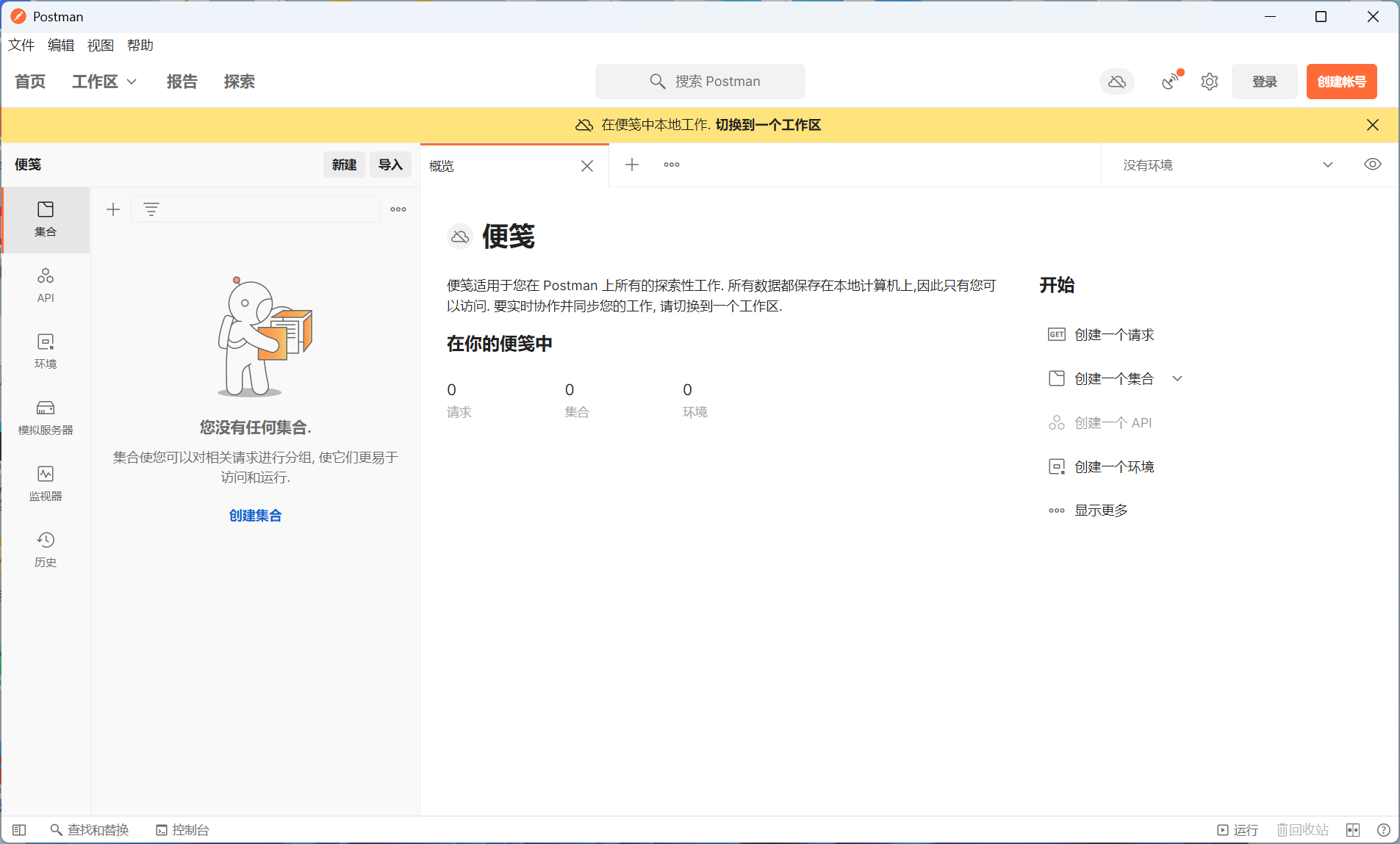Open 查找和替换 (Find and Replace)
The width and height of the screenshot is (1400, 844).
(90, 830)
